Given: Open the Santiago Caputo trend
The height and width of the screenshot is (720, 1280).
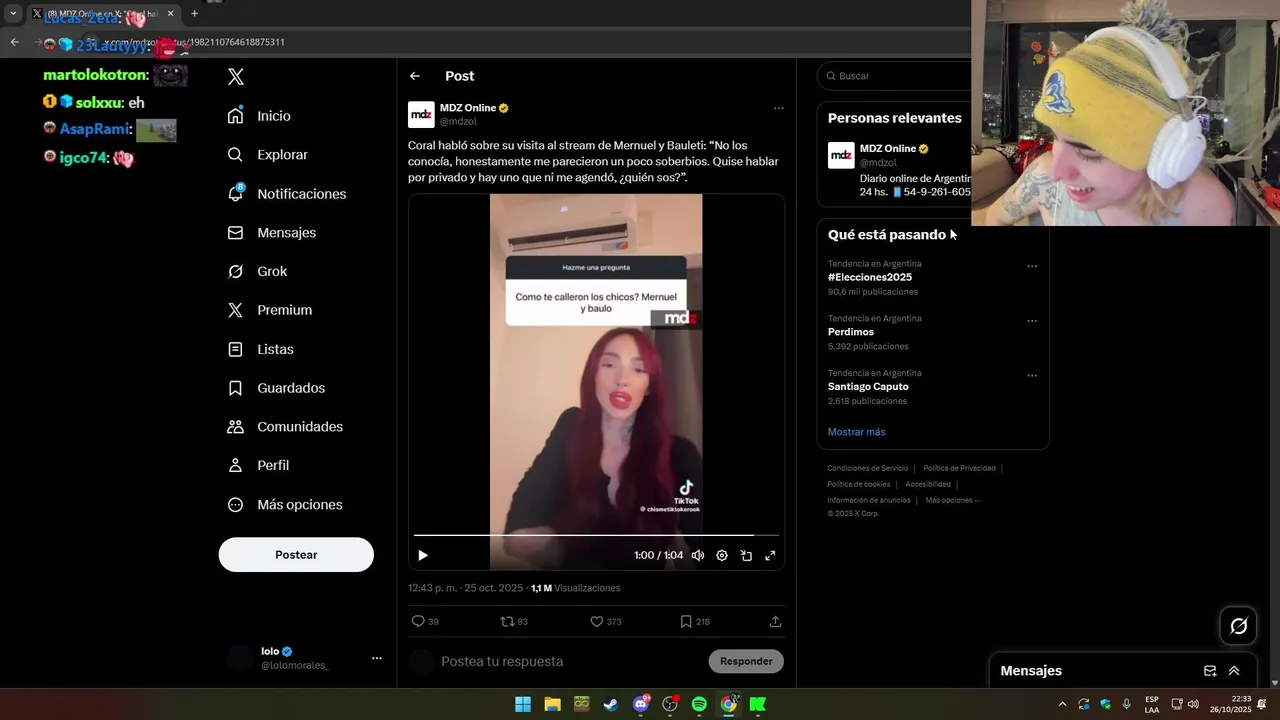Looking at the screenshot, I should point(868,386).
